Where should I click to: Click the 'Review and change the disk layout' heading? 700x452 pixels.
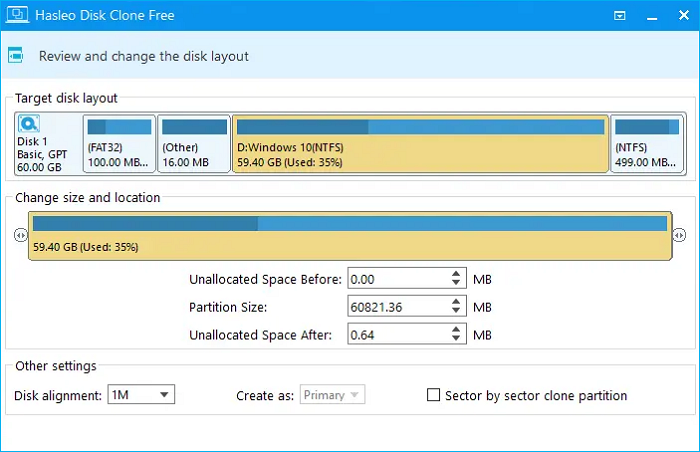pos(143,56)
